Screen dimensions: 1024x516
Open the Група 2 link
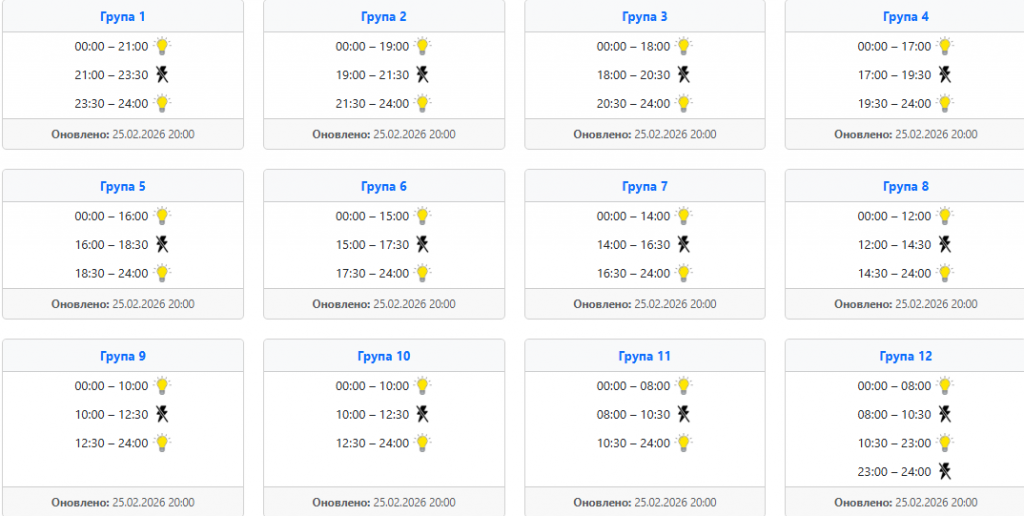(384, 17)
